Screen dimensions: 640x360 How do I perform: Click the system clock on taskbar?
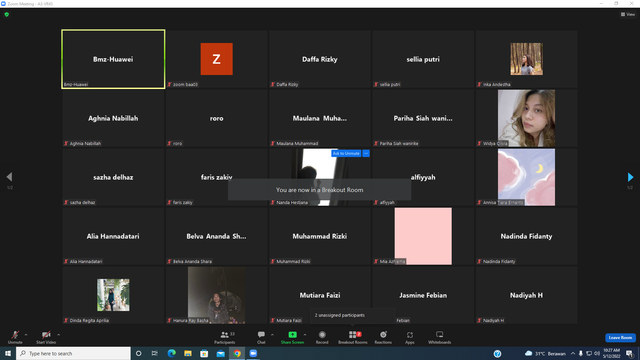(611, 353)
